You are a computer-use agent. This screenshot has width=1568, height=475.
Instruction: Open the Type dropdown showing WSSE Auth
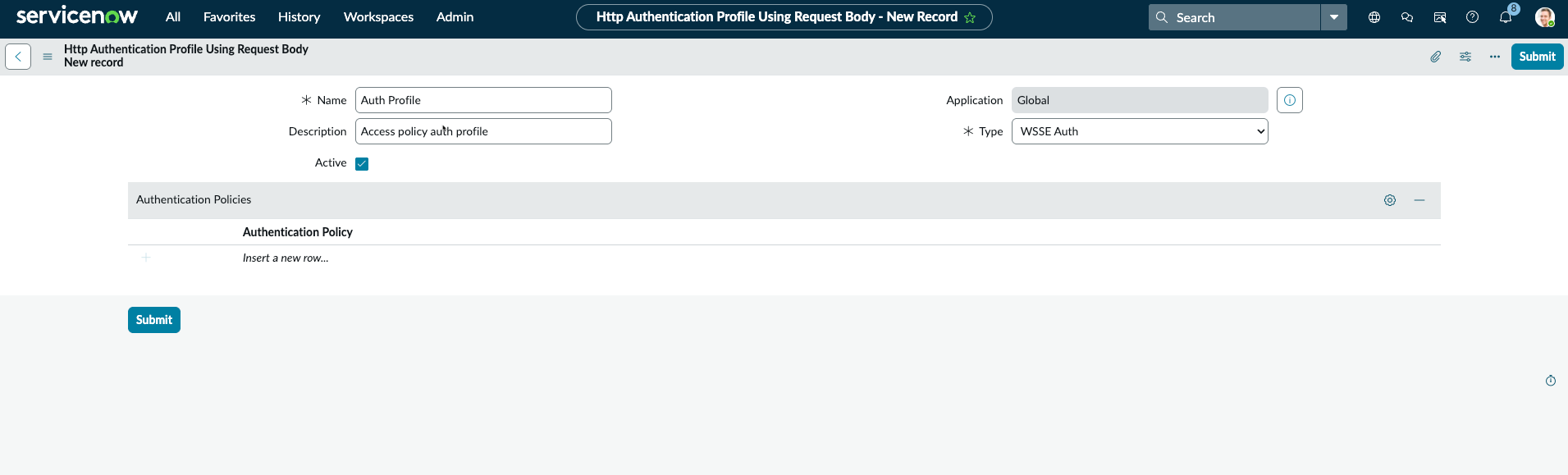click(x=1140, y=131)
